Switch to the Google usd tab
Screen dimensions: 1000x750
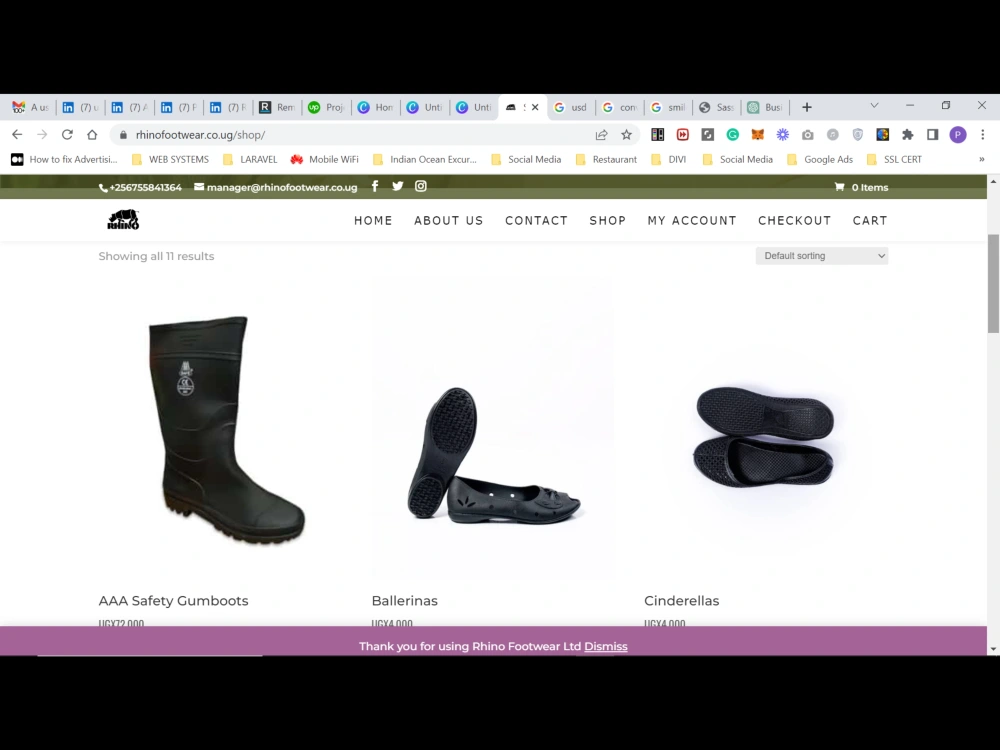pyautogui.click(x=571, y=107)
